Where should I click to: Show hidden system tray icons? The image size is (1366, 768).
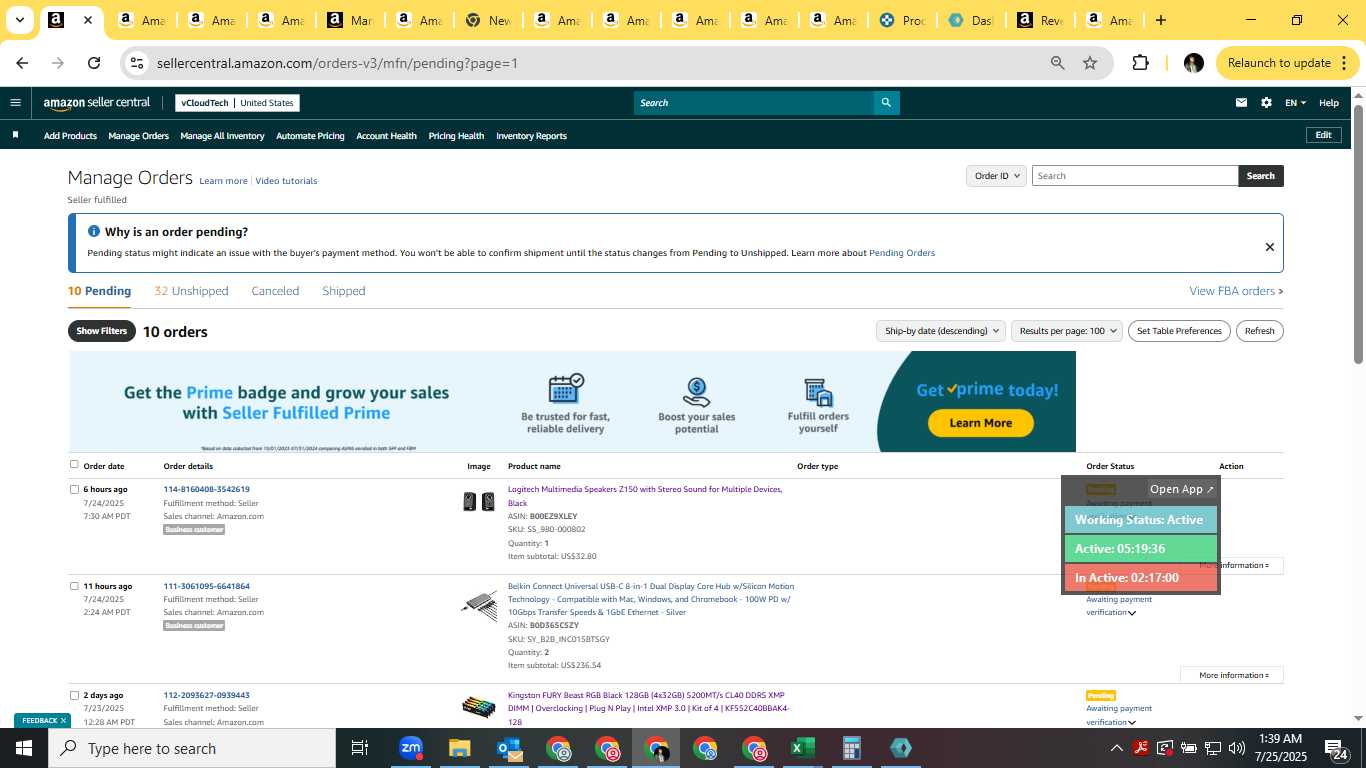[x=1116, y=748]
